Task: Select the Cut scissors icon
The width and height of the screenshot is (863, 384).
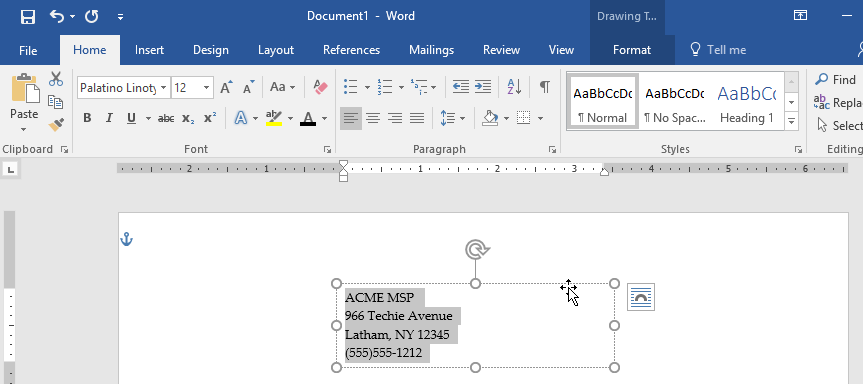Action: point(56,79)
